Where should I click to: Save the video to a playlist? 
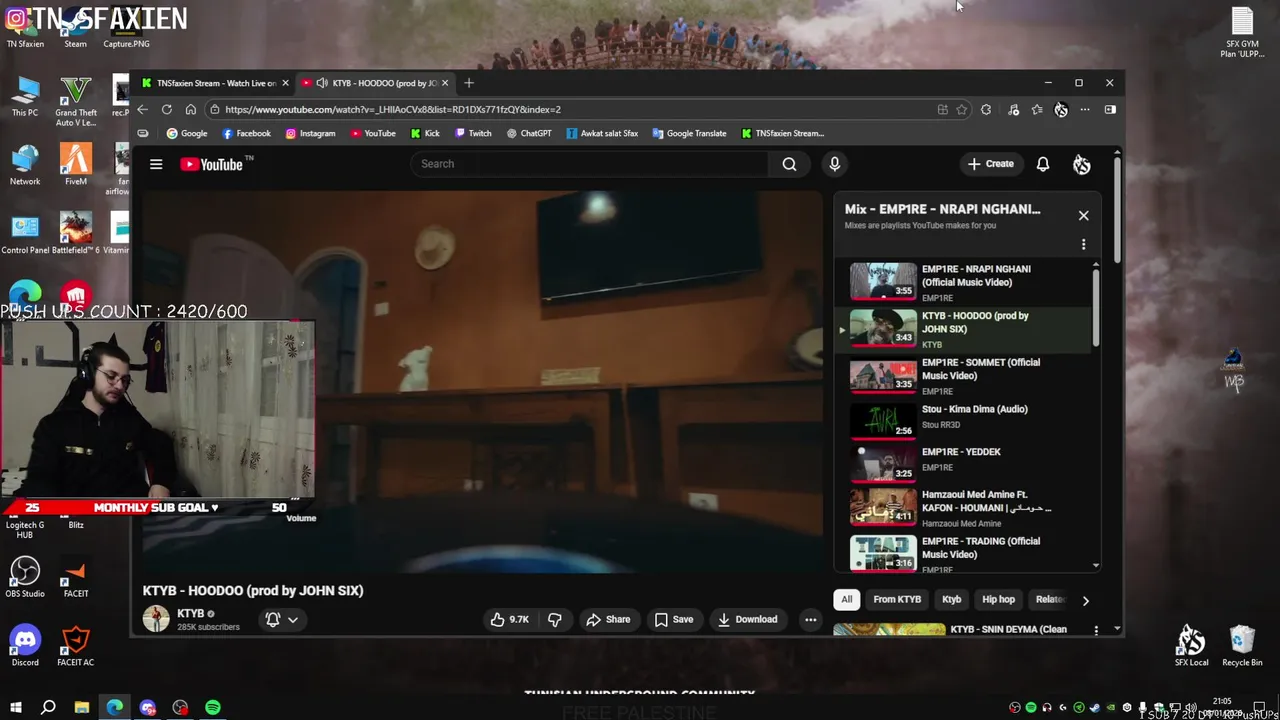(x=673, y=619)
